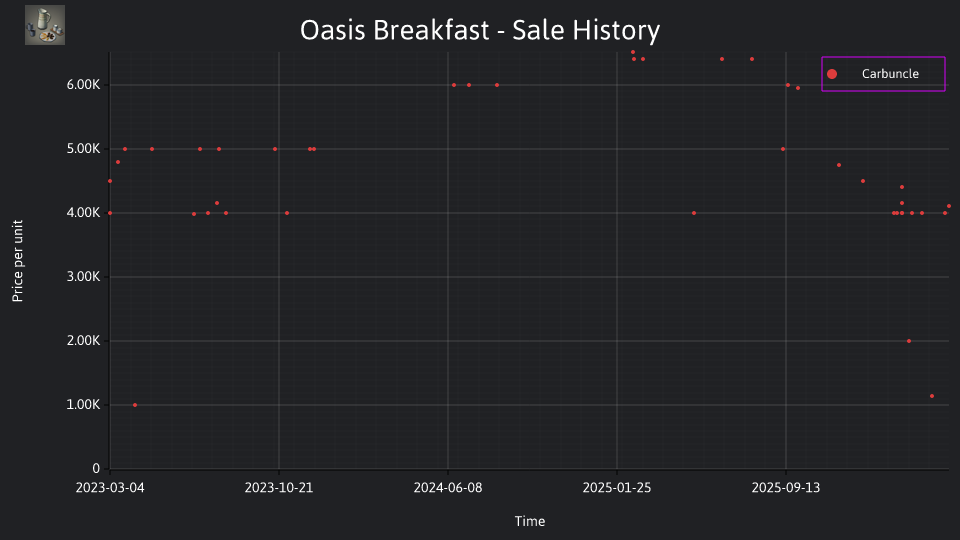Click the Oasis Breakfast - Sale History title
Image resolution: width=960 pixels, height=540 pixels.
click(480, 30)
